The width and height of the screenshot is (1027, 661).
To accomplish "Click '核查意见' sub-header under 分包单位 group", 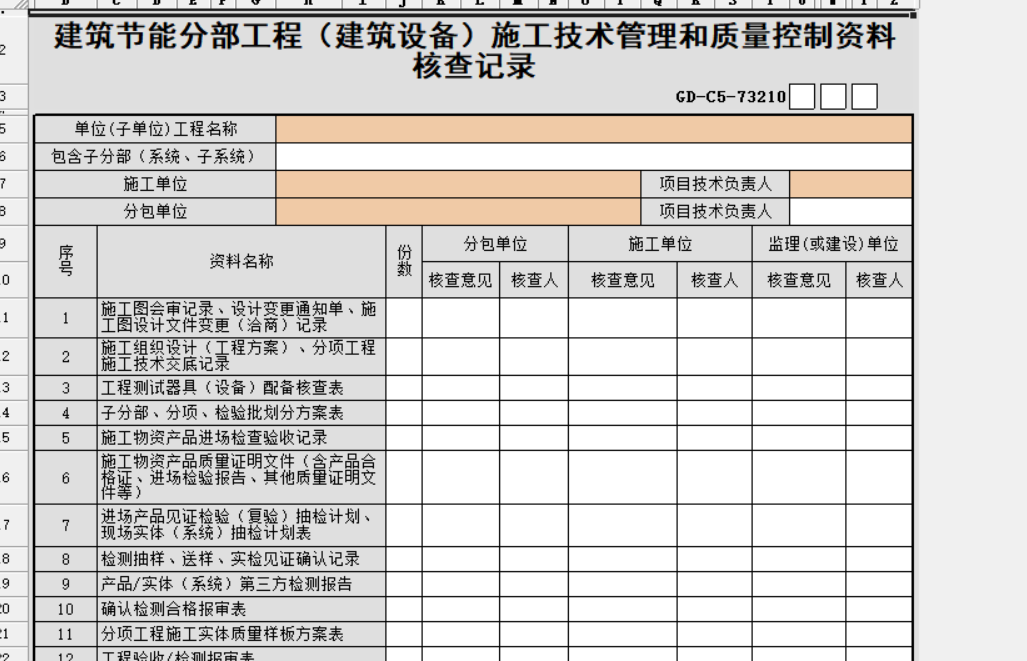I will 460,280.
